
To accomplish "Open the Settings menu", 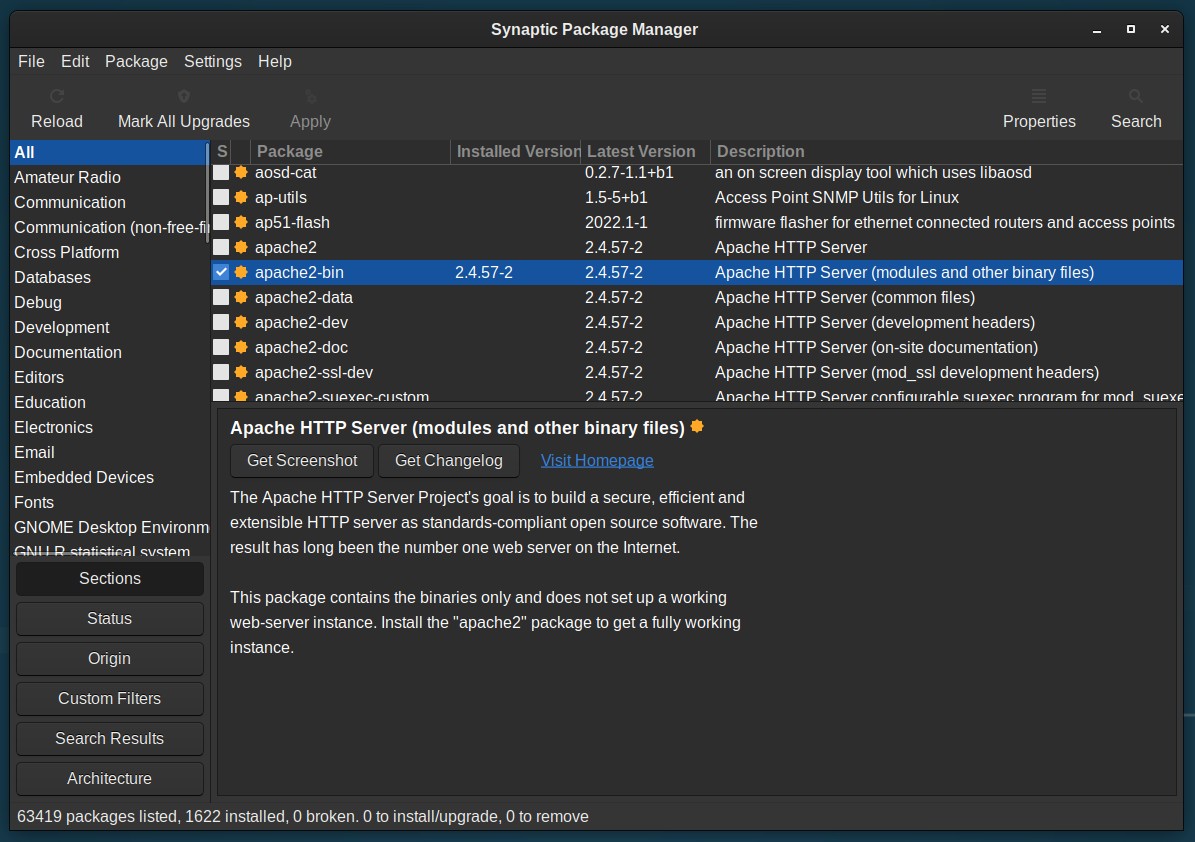I will pyautogui.click(x=213, y=62).
